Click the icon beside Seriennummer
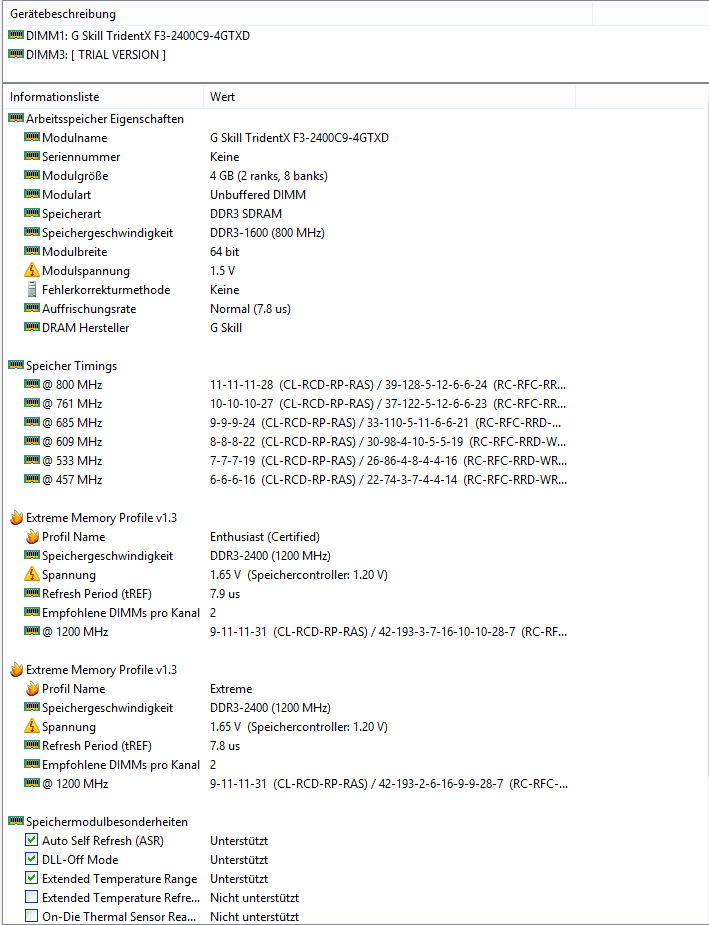The height and width of the screenshot is (925, 709). click(32, 156)
